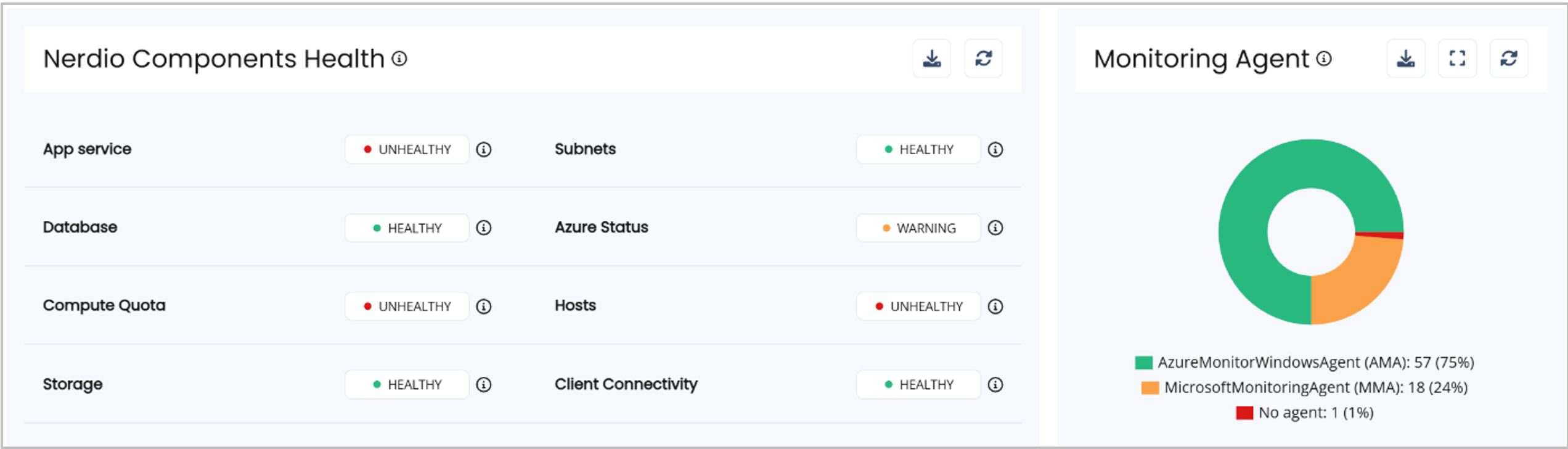Show info for Database status
1568x449 pixels.
coord(484,228)
